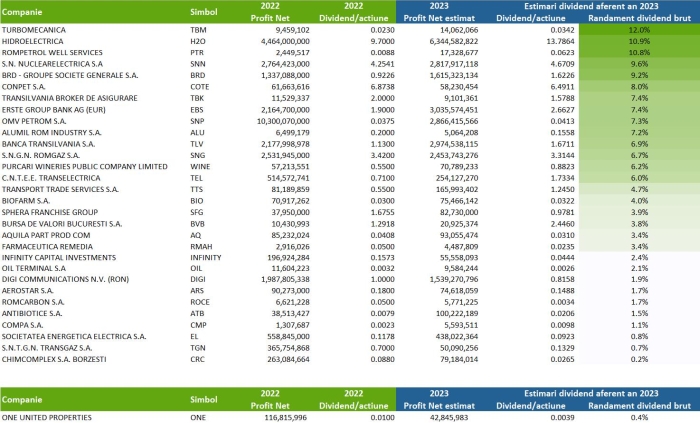
Task: Select ROMPETROL WELL SERVICES cell
Action: coord(52,52)
